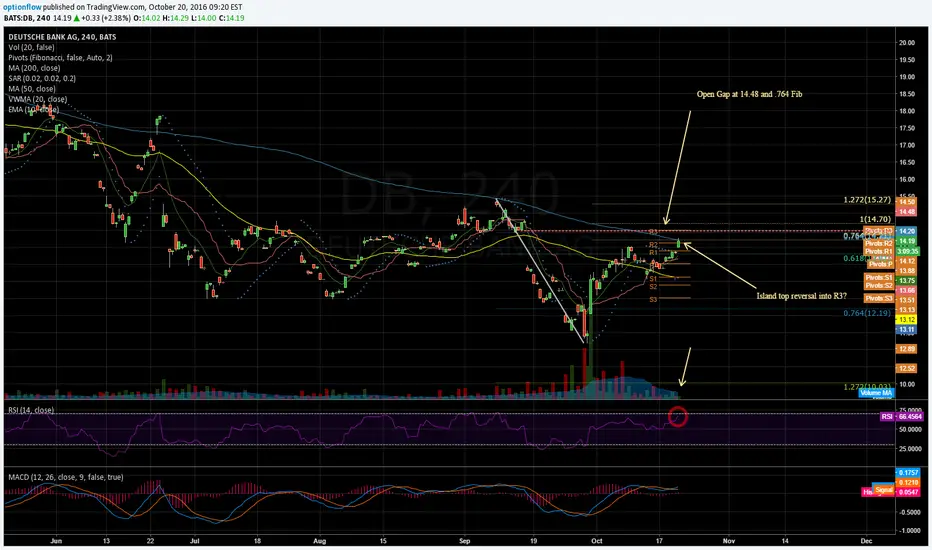The height and width of the screenshot is (550, 932).
Task: Click the Pivots:S1 axis label
Action: [879, 278]
